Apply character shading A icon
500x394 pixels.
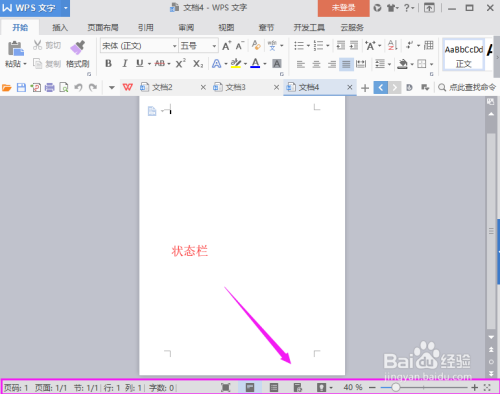(277, 63)
